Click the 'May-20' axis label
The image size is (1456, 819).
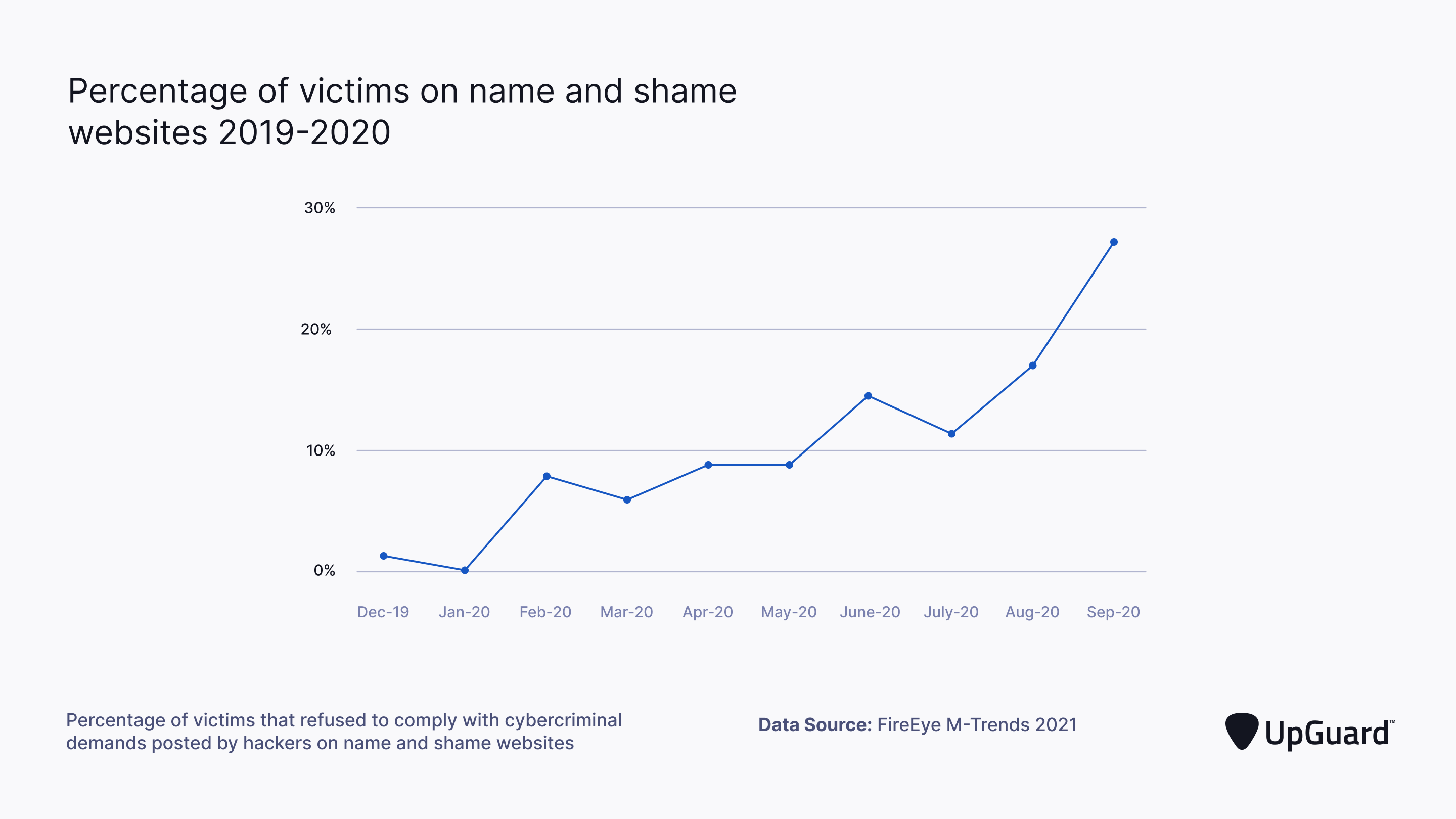(x=789, y=612)
